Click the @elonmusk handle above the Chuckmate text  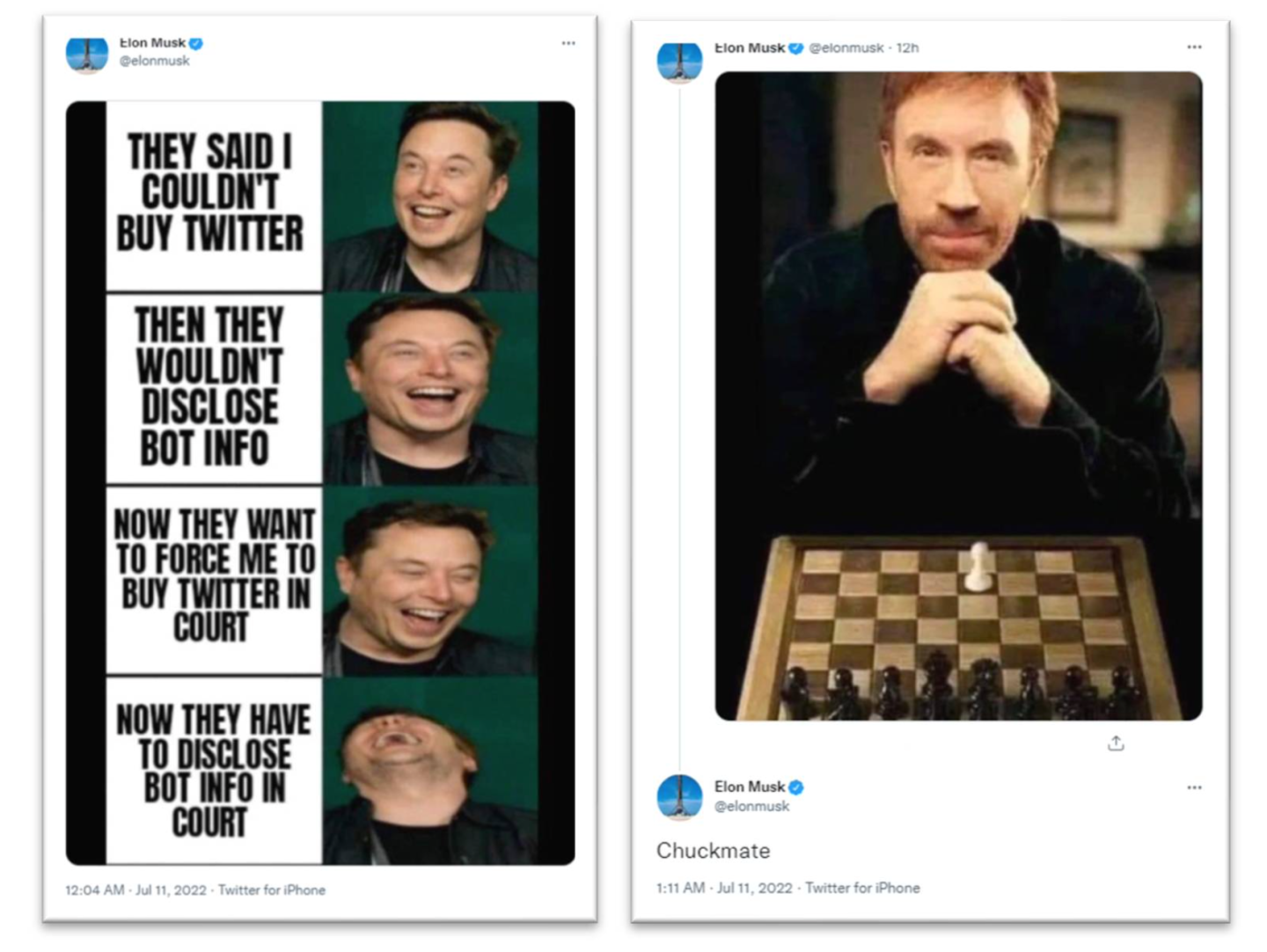pos(752,806)
